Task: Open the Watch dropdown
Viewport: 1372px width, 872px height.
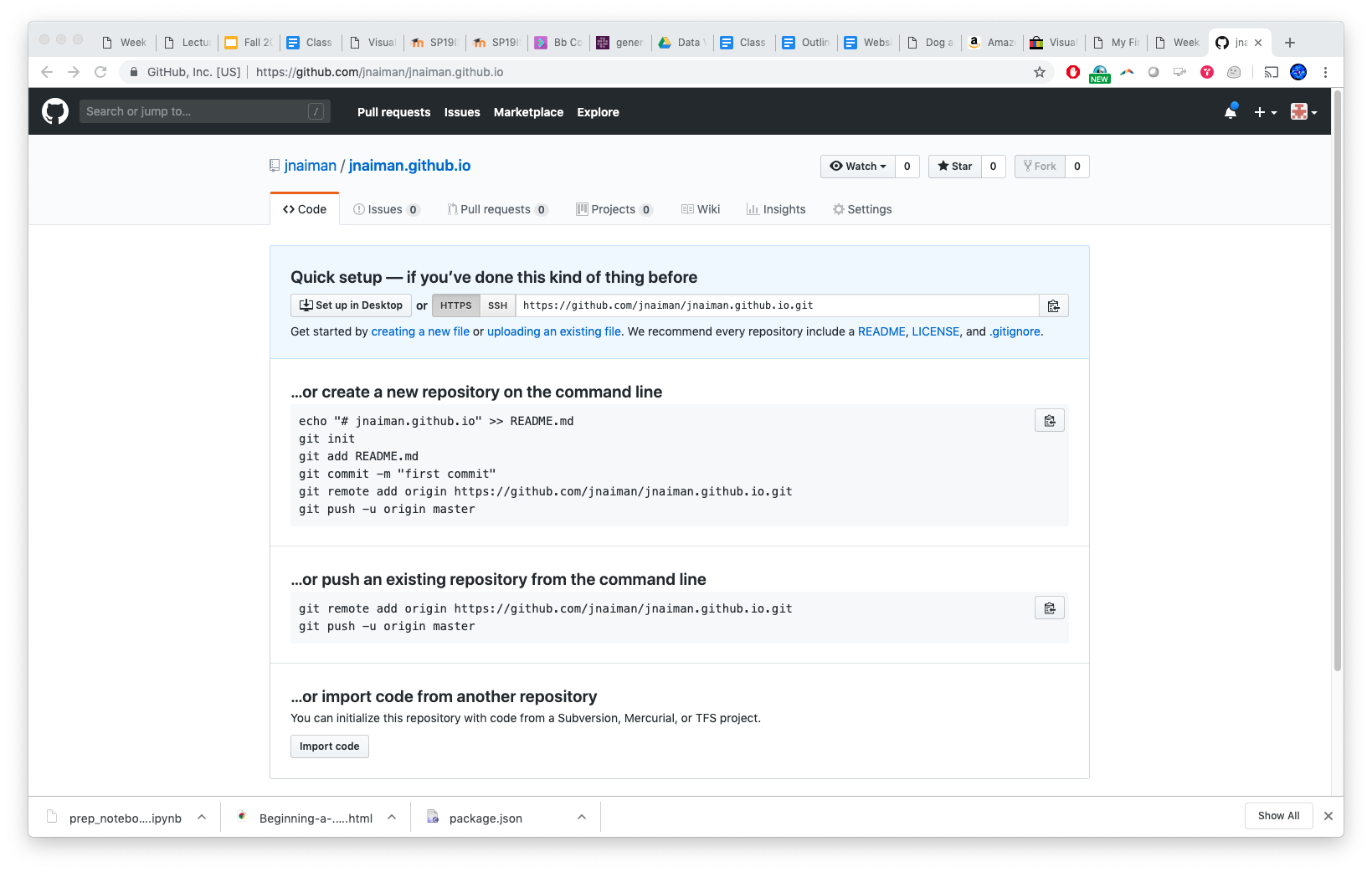Action: pos(857,167)
